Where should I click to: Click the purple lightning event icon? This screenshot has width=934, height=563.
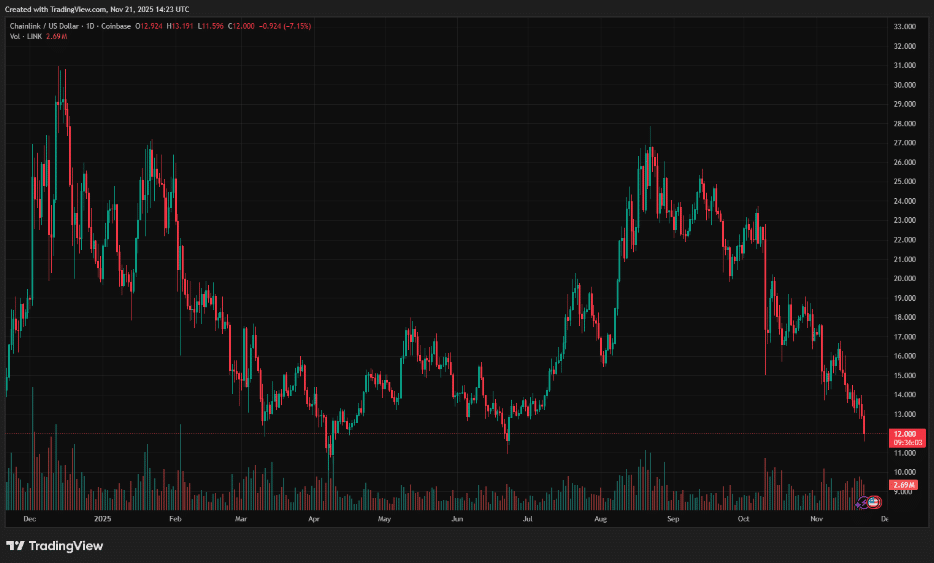coord(865,500)
